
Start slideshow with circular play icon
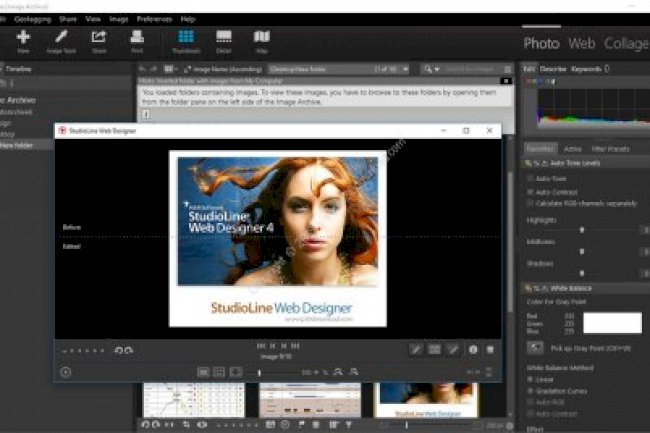[65, 372]
